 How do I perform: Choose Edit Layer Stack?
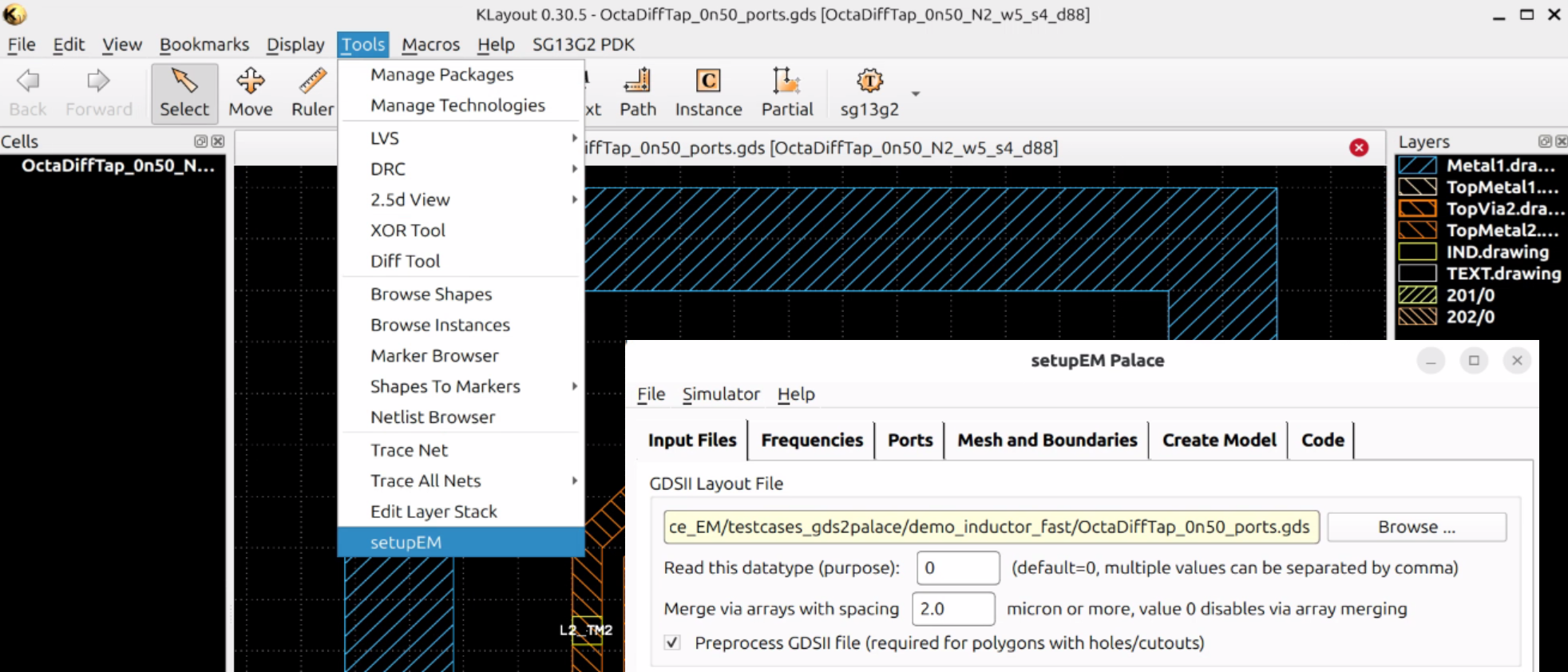pos(461,512)
